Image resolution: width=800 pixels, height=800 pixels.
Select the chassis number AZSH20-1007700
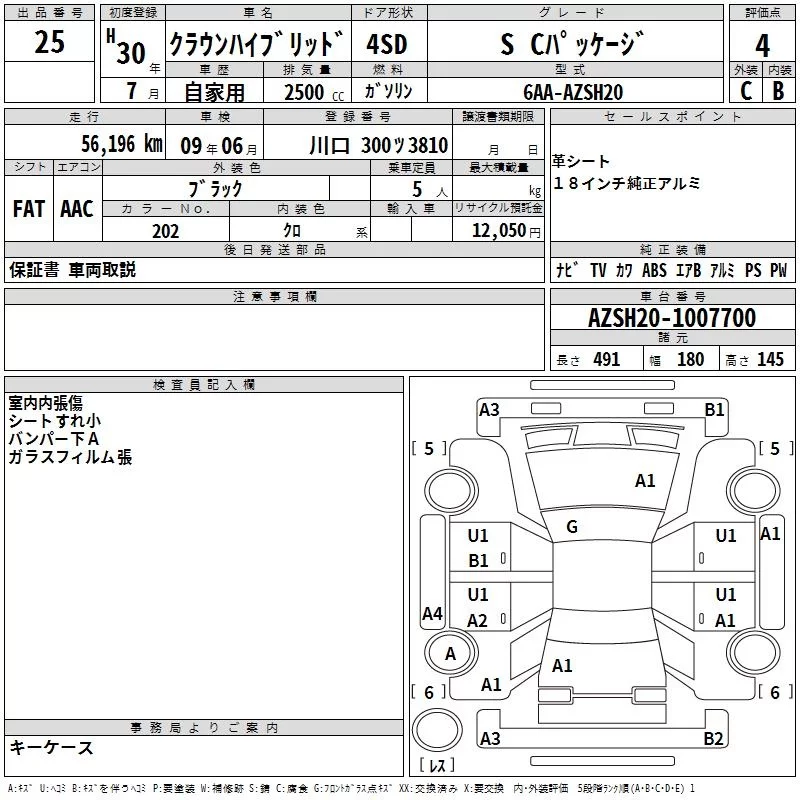tap(672, 318)
